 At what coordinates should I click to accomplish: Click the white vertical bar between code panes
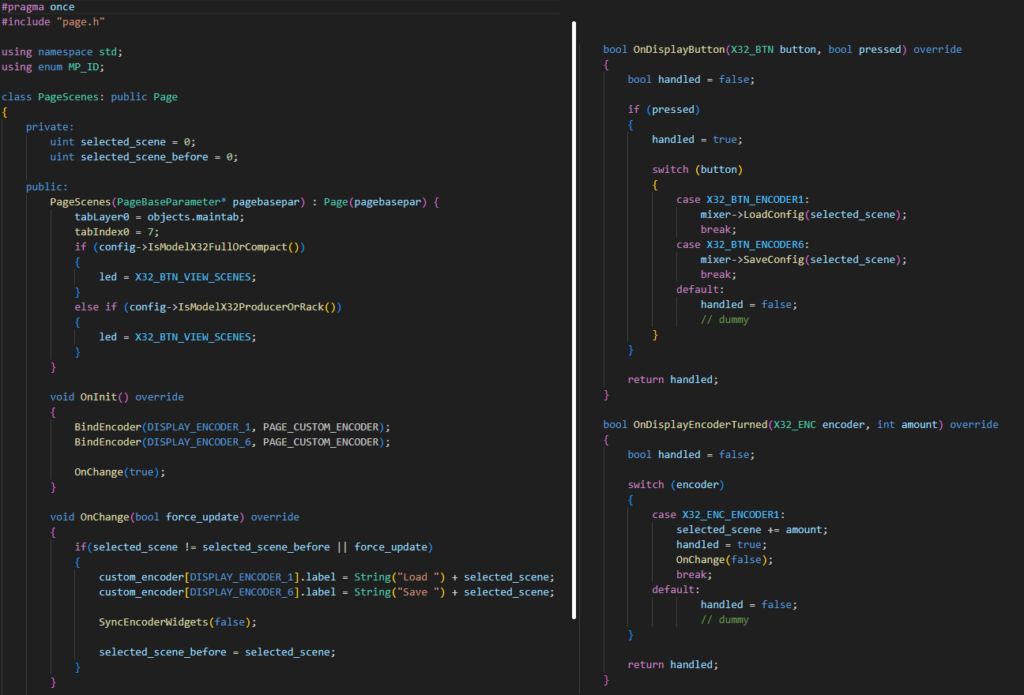point(575,320)
